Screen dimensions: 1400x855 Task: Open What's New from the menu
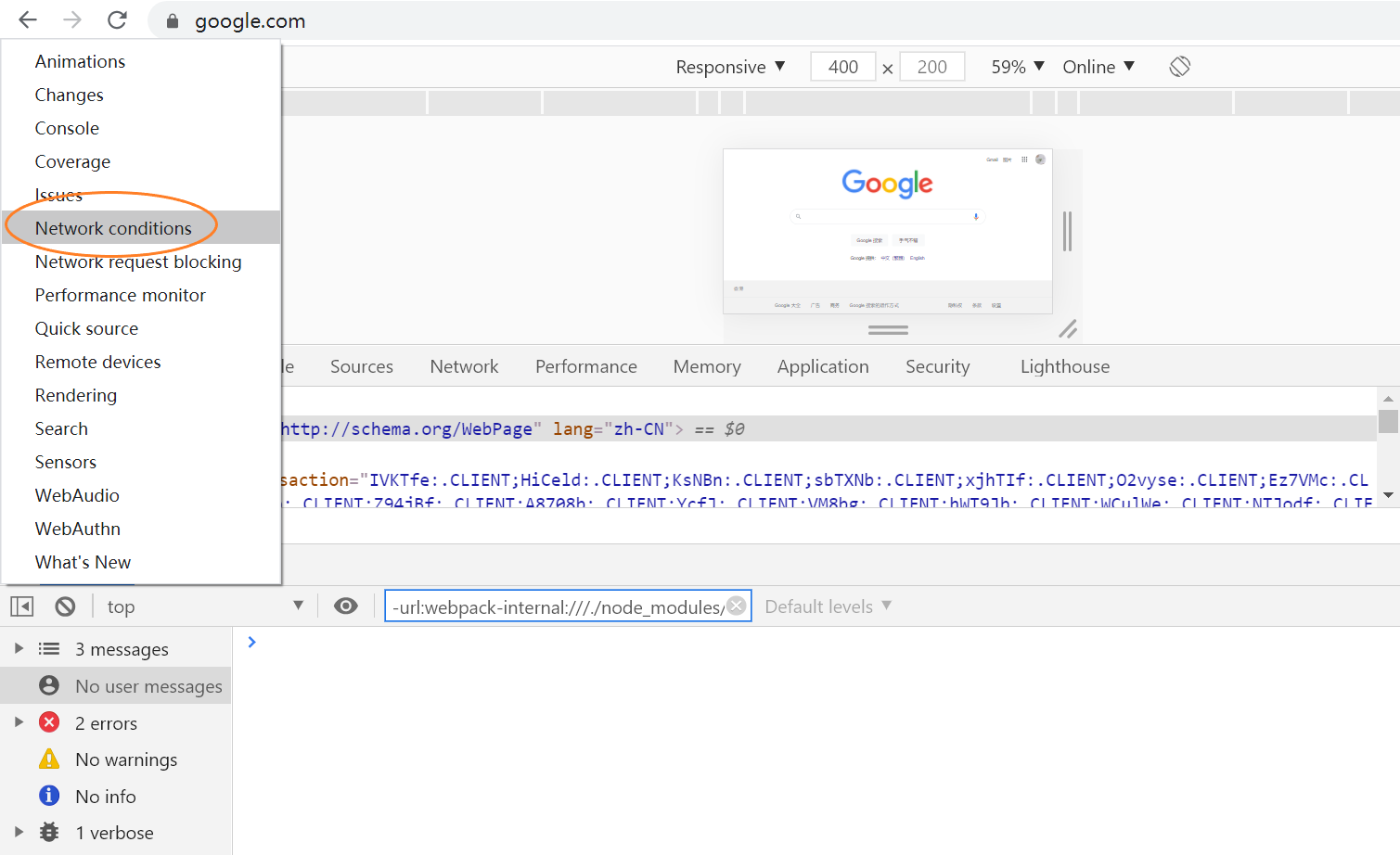pyautogui.click(x=141, y=562)
